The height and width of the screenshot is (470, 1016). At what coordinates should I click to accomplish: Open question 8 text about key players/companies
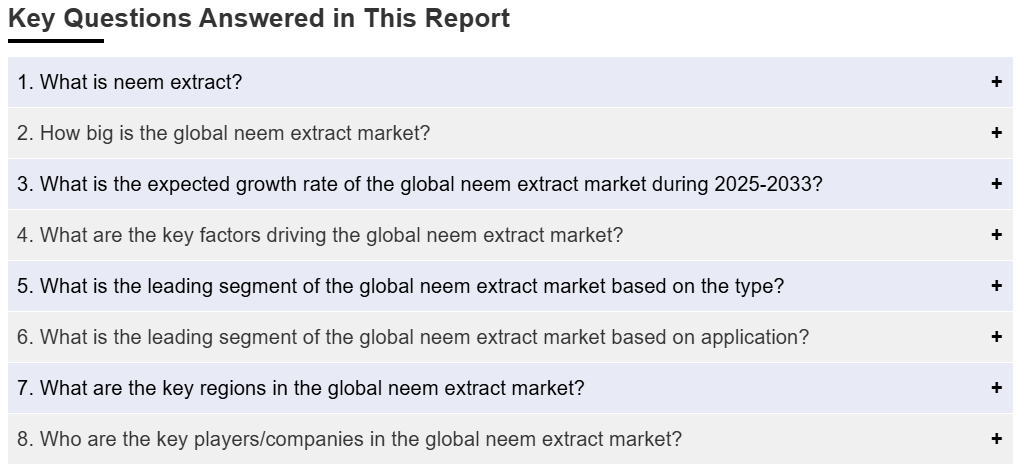pos(350,439)
